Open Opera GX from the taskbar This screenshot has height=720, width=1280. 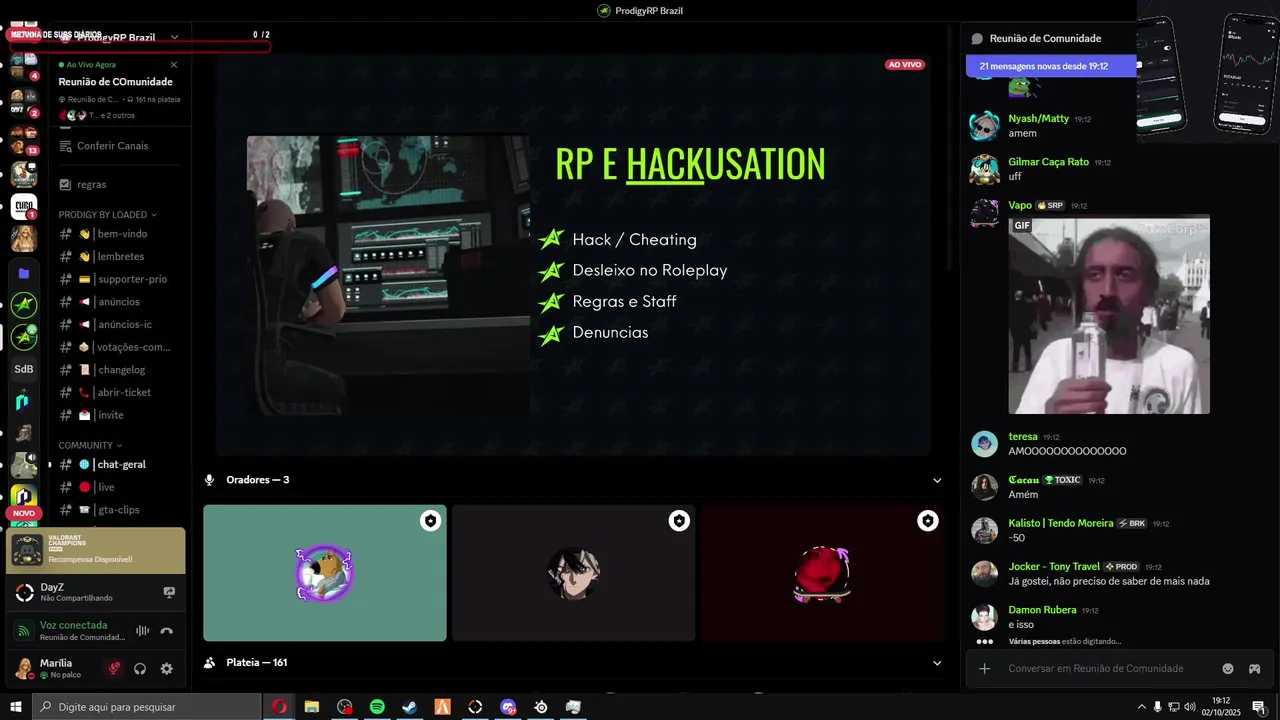click(279, 707)
